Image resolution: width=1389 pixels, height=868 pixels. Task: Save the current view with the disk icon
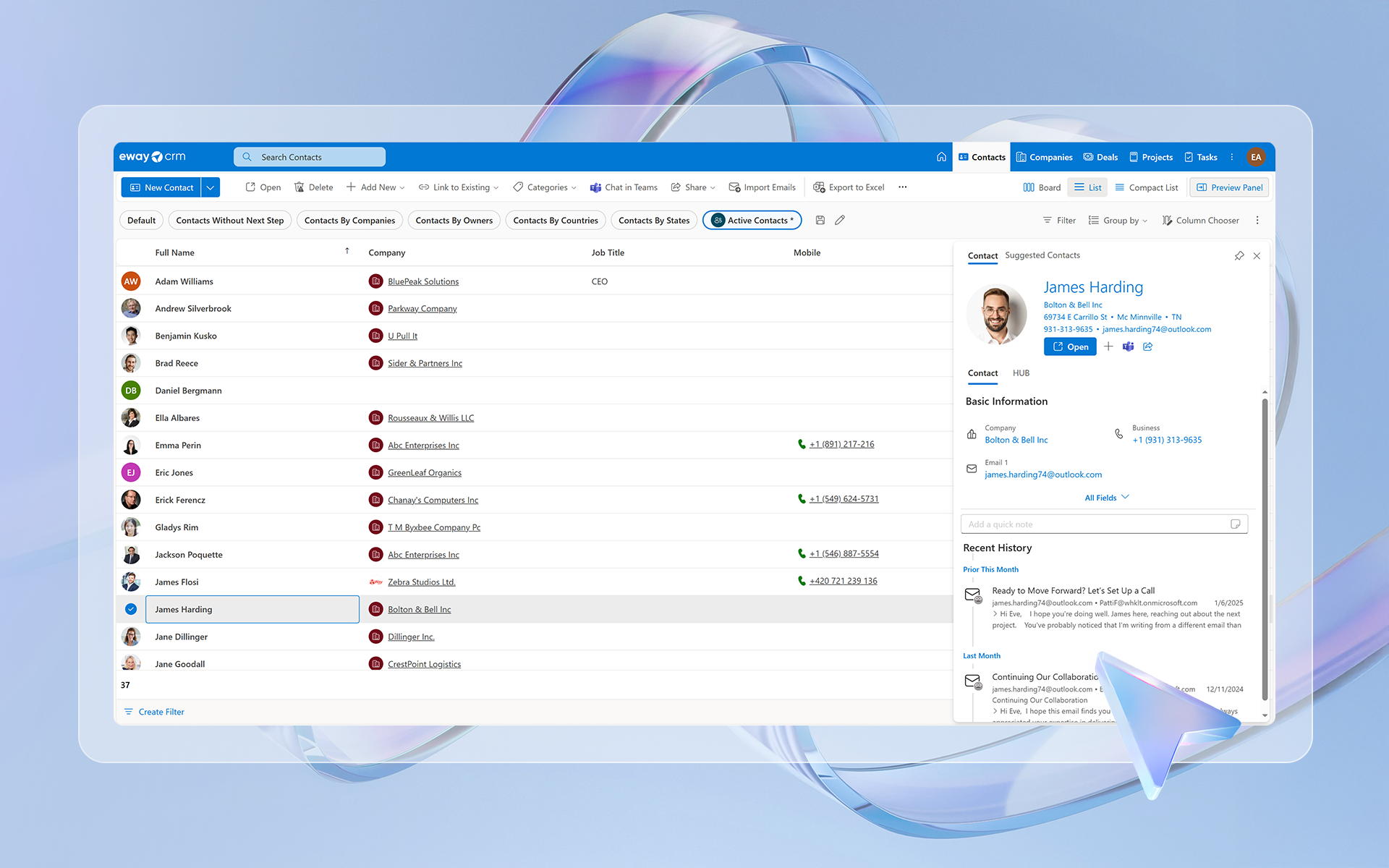coord(820,221)
